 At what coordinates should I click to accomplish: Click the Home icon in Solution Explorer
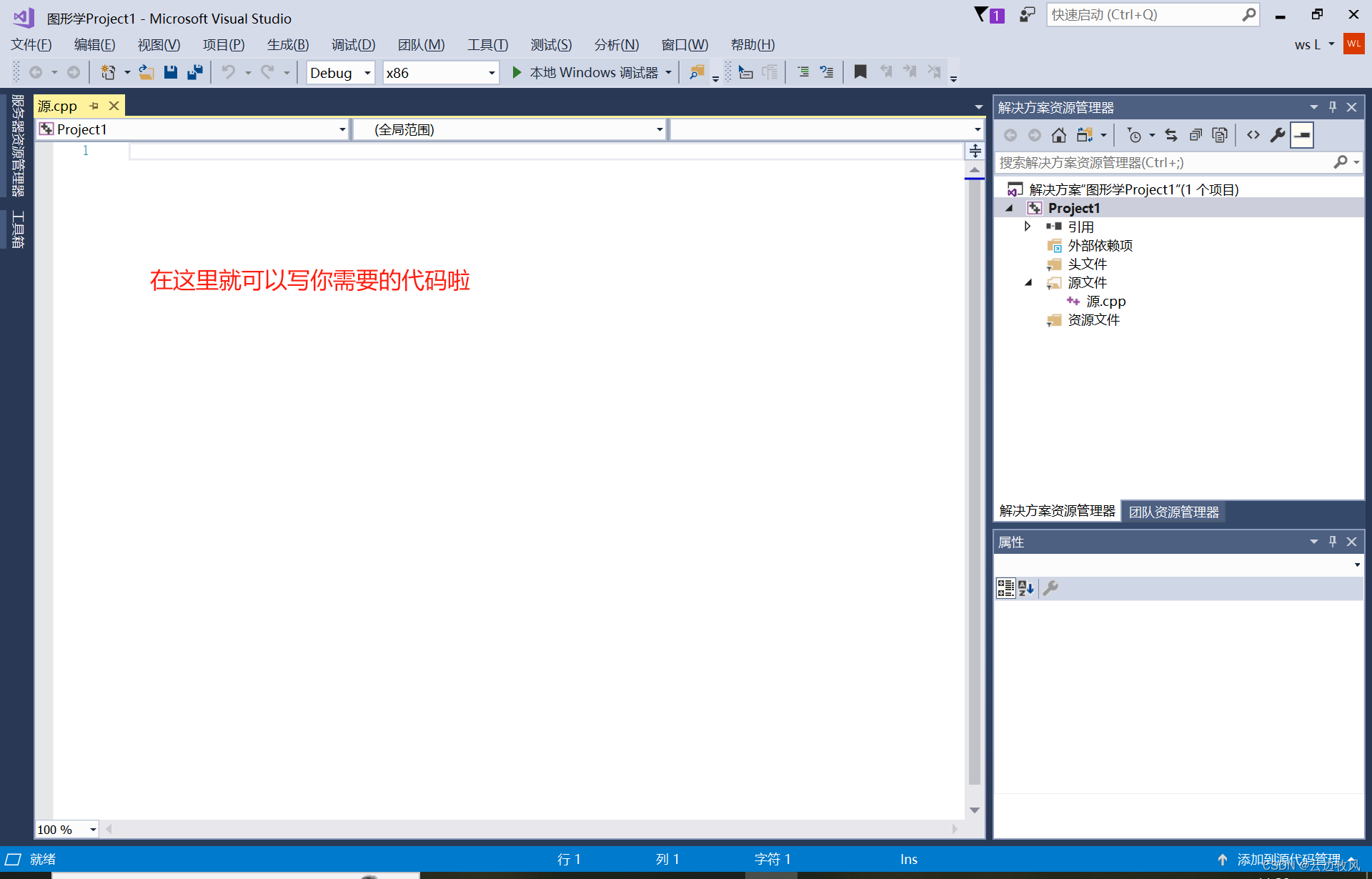tap(1058, 135)
